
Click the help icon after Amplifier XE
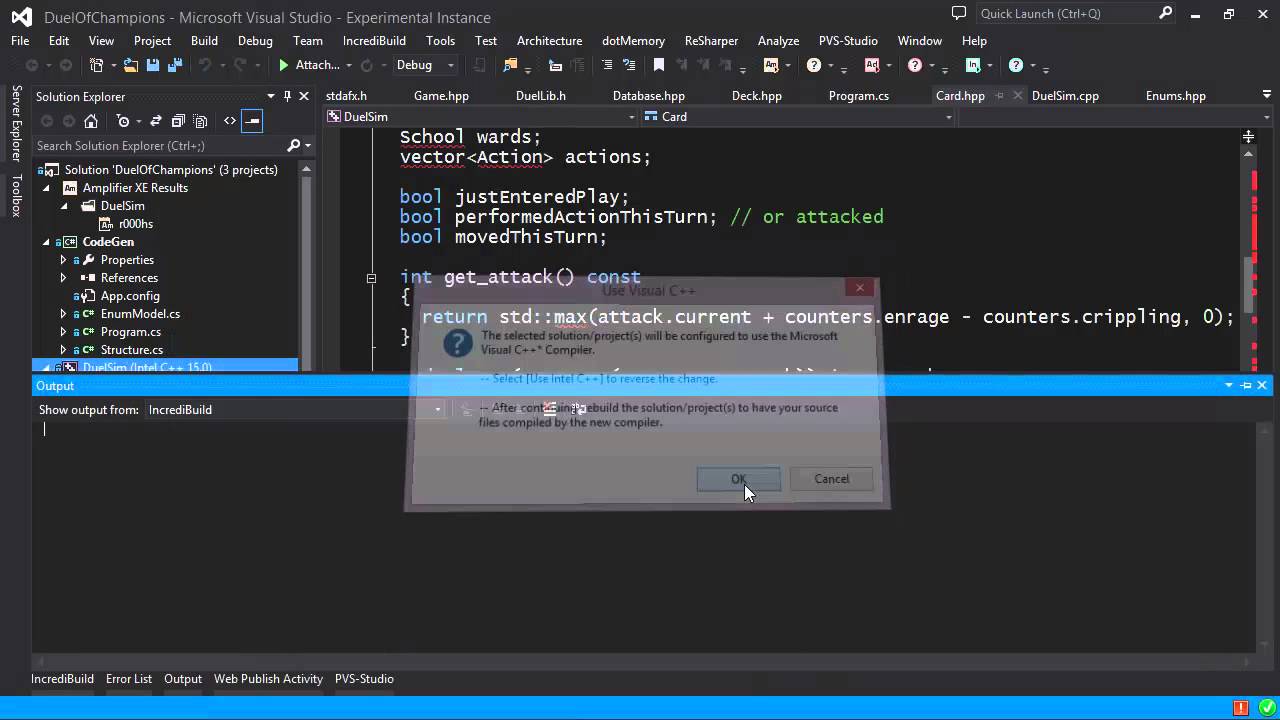(x=814, y=65)
